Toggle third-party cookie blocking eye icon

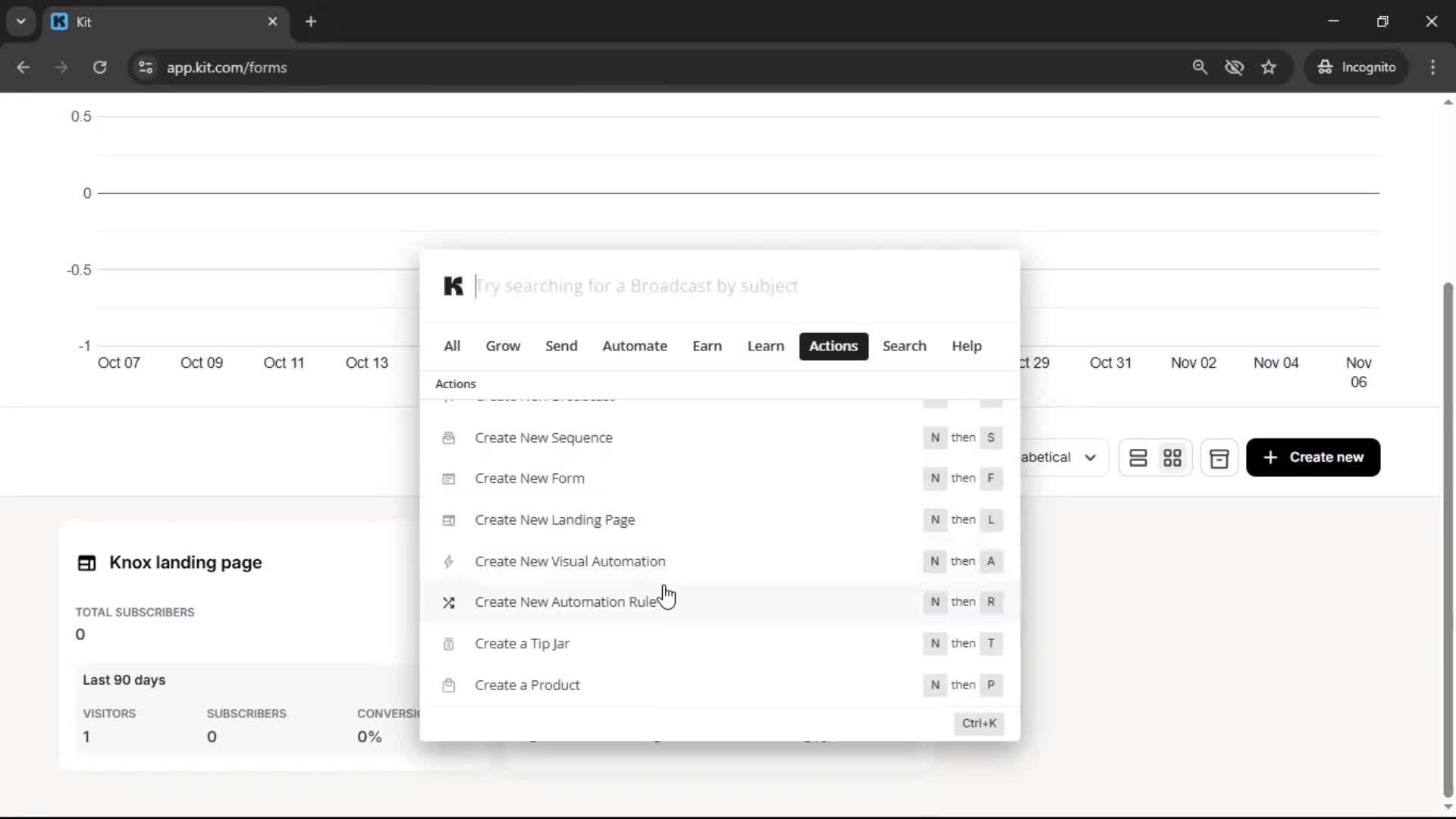pyautogui.click(x=1235, y=67)
